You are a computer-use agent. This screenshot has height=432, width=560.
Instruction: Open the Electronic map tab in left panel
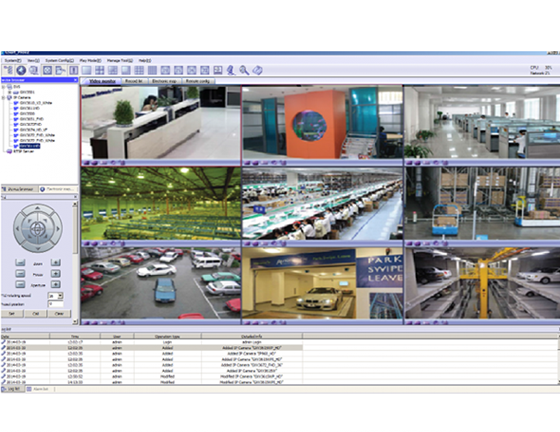(x=58, y=189)
